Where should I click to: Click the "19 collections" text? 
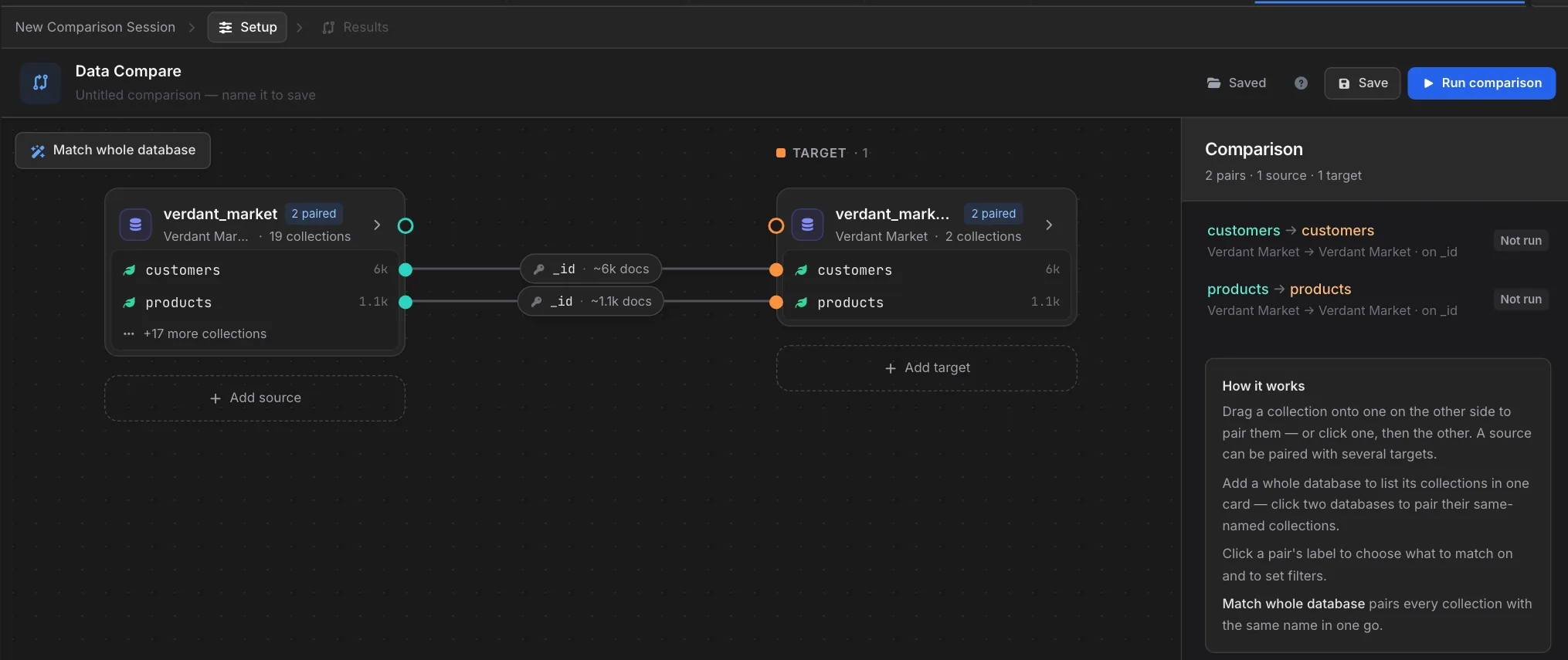310,236
